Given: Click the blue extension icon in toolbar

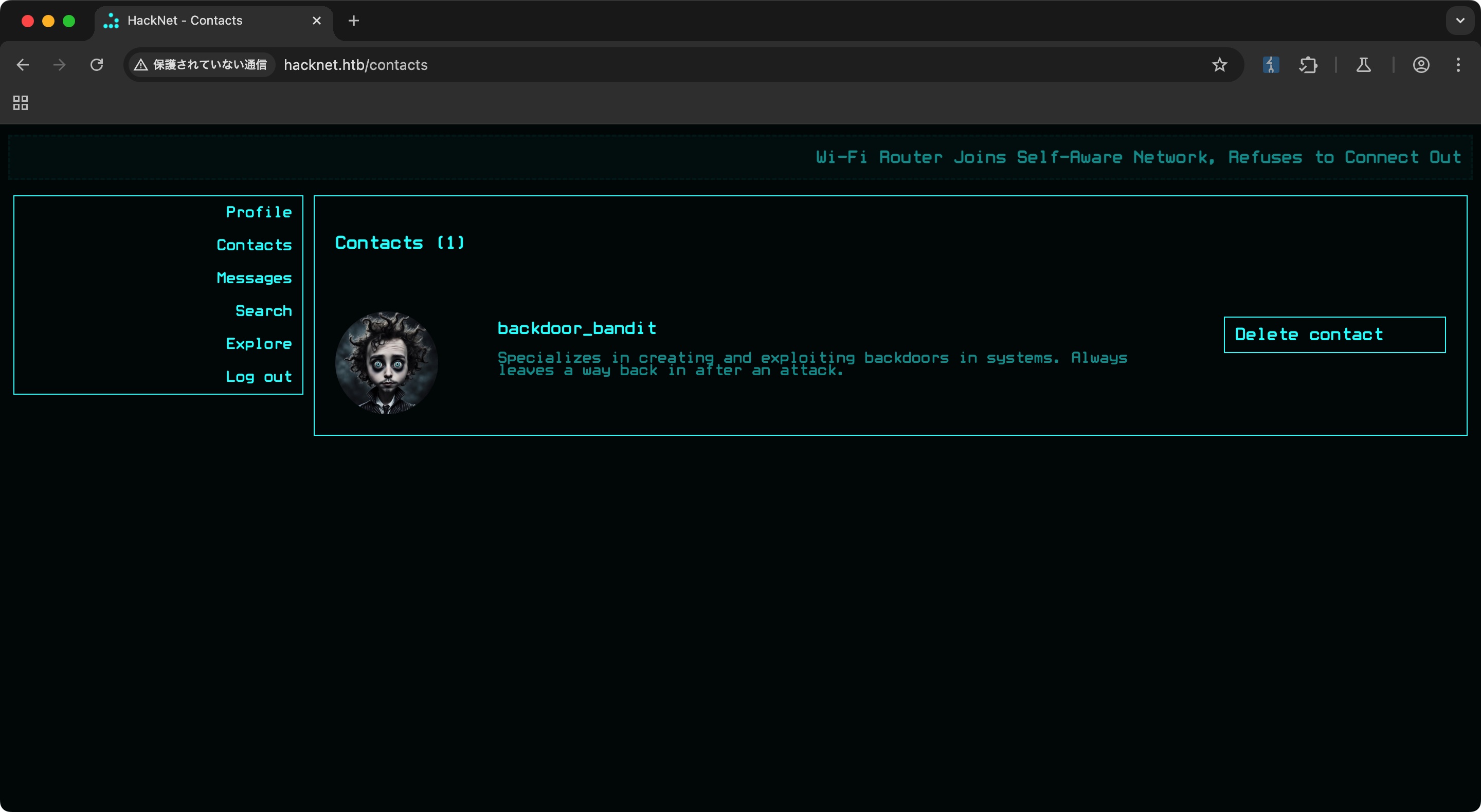Looking at the screenshot, I should click(1271, 65).
